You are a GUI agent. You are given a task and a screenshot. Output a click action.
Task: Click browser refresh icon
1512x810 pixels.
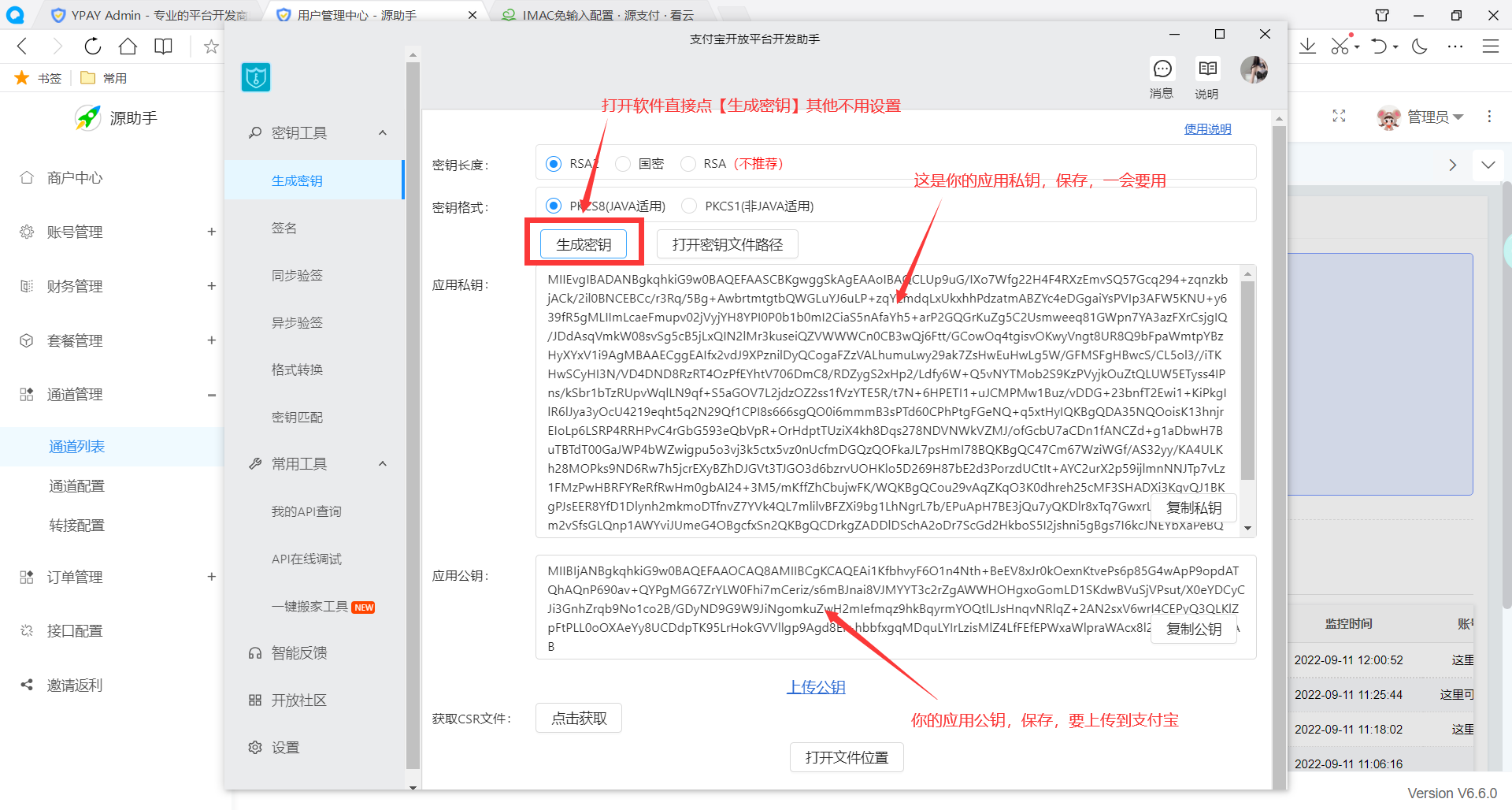click(x=93, y=46)
